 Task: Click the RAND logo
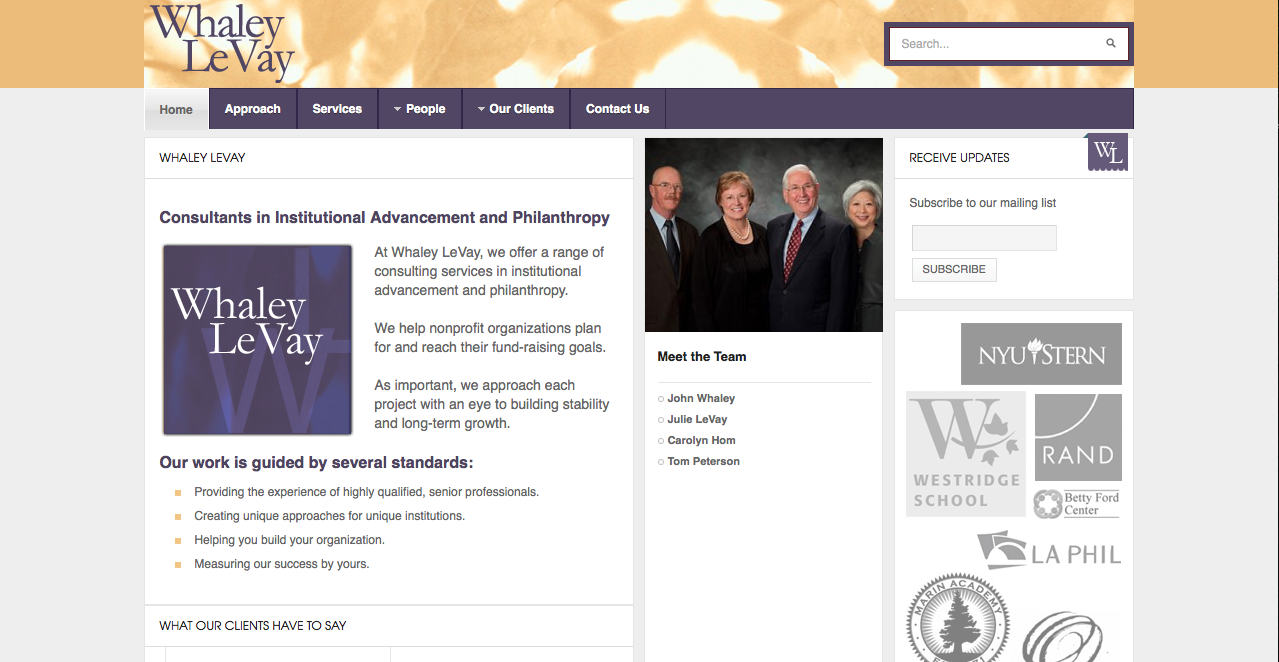tap(1078, 437)
